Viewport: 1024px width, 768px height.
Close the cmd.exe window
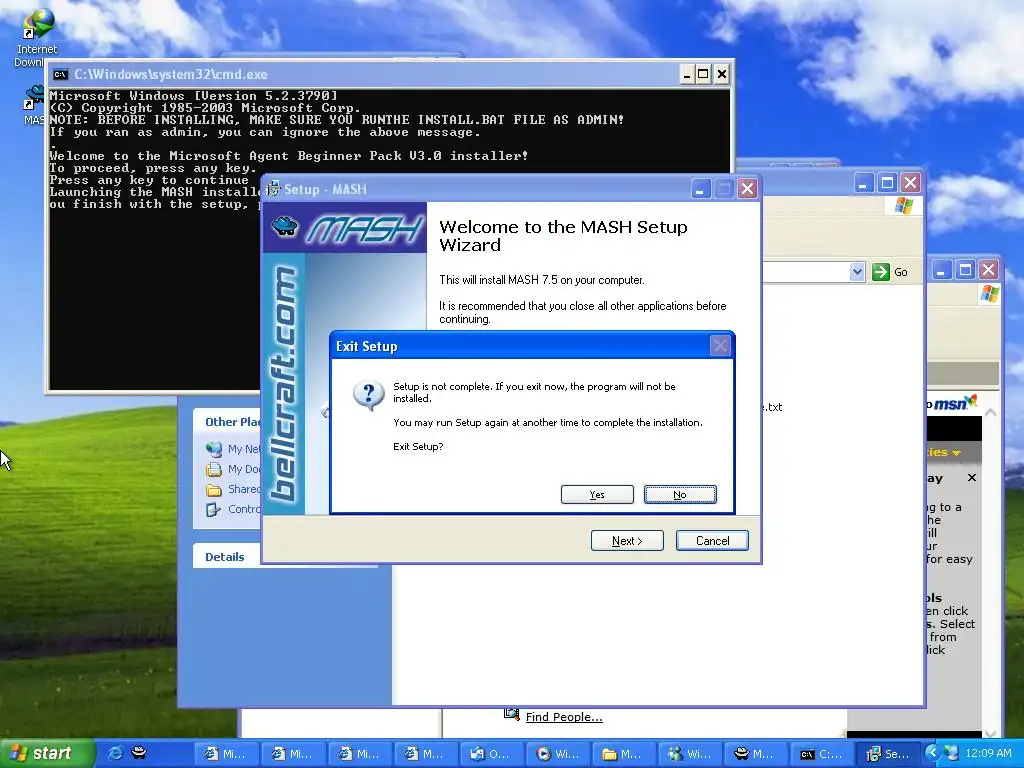click(x=722, y=74)
